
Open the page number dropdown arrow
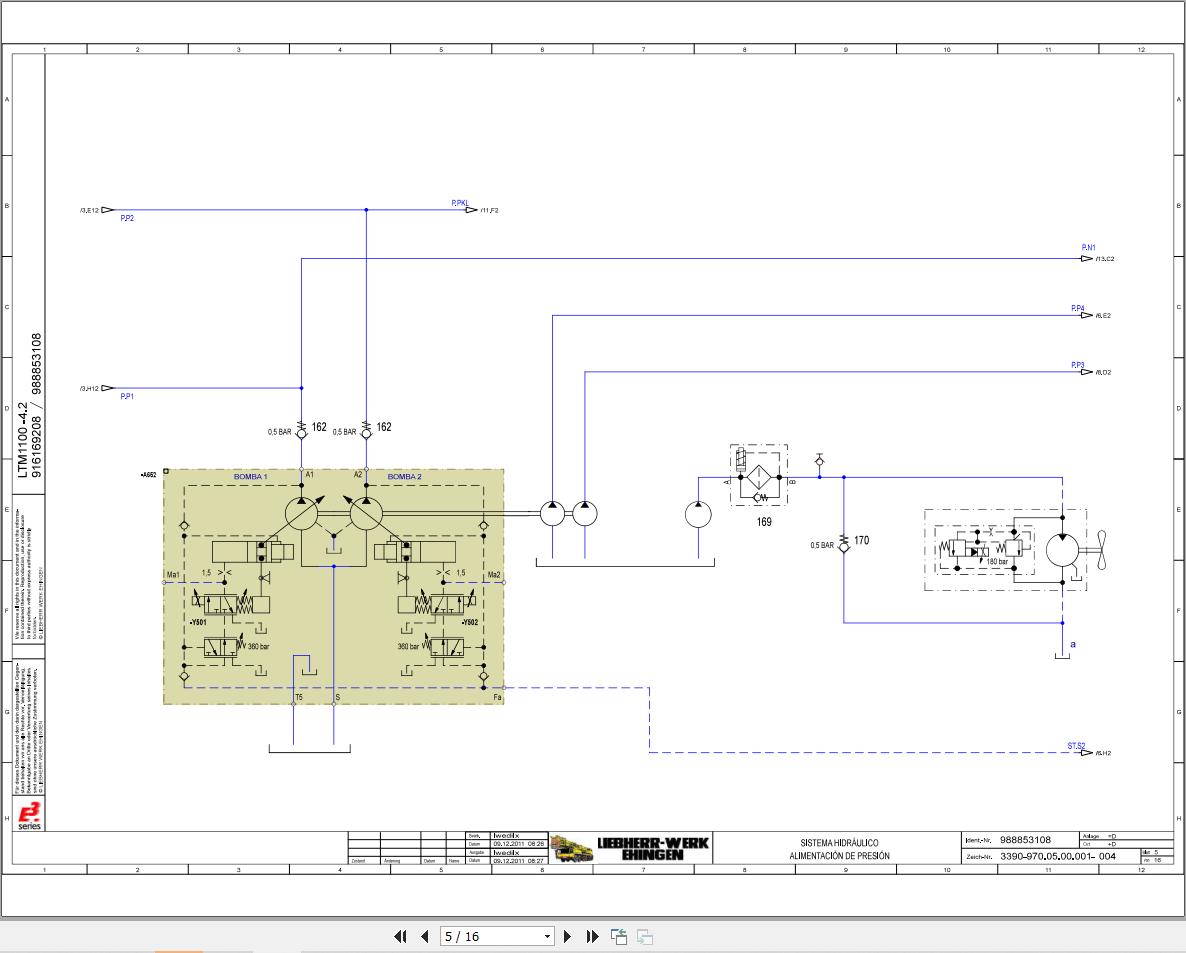tap(547, 937)
